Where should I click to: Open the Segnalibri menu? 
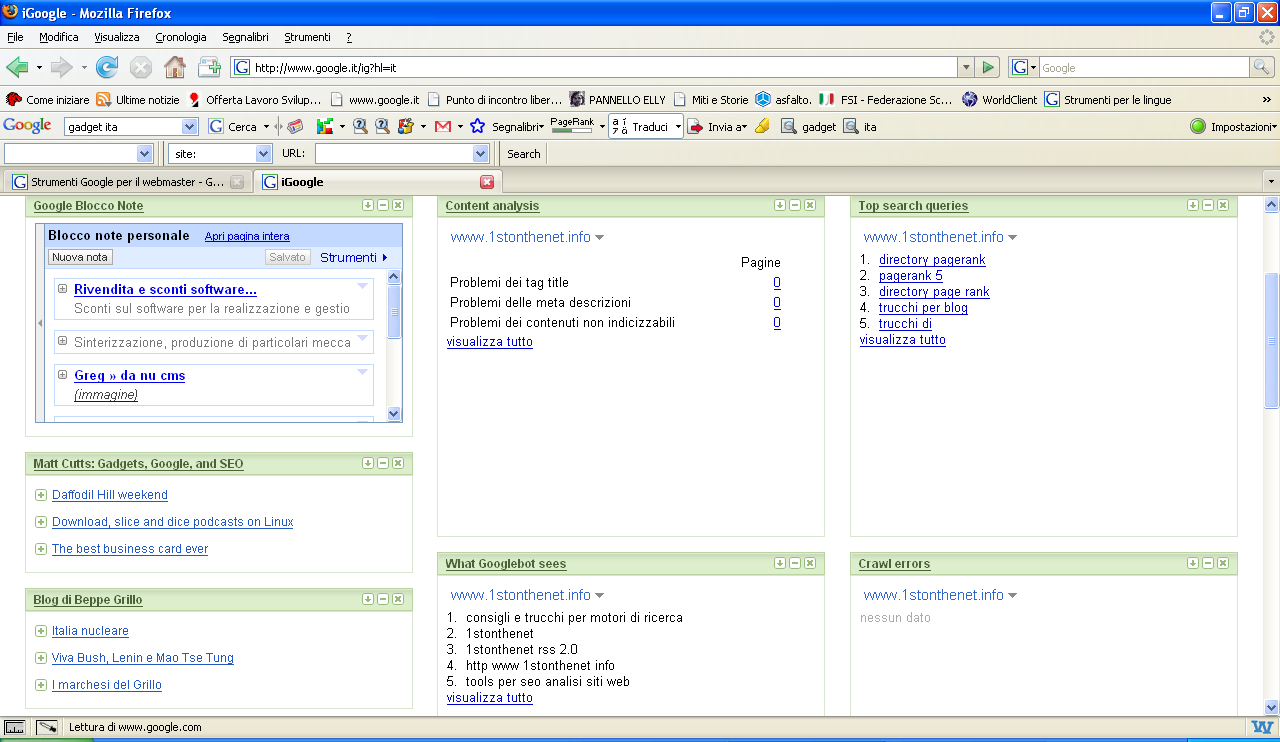(x=246, y=37)
